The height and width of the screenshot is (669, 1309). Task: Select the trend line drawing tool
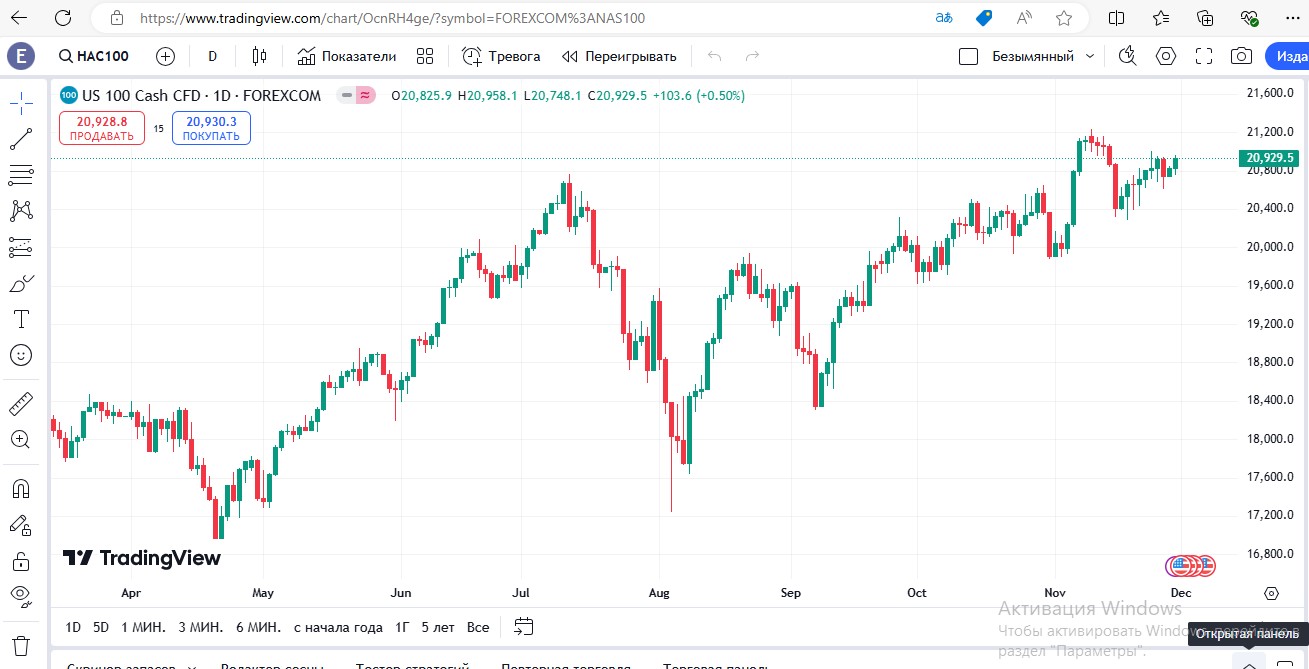point(21,139)
